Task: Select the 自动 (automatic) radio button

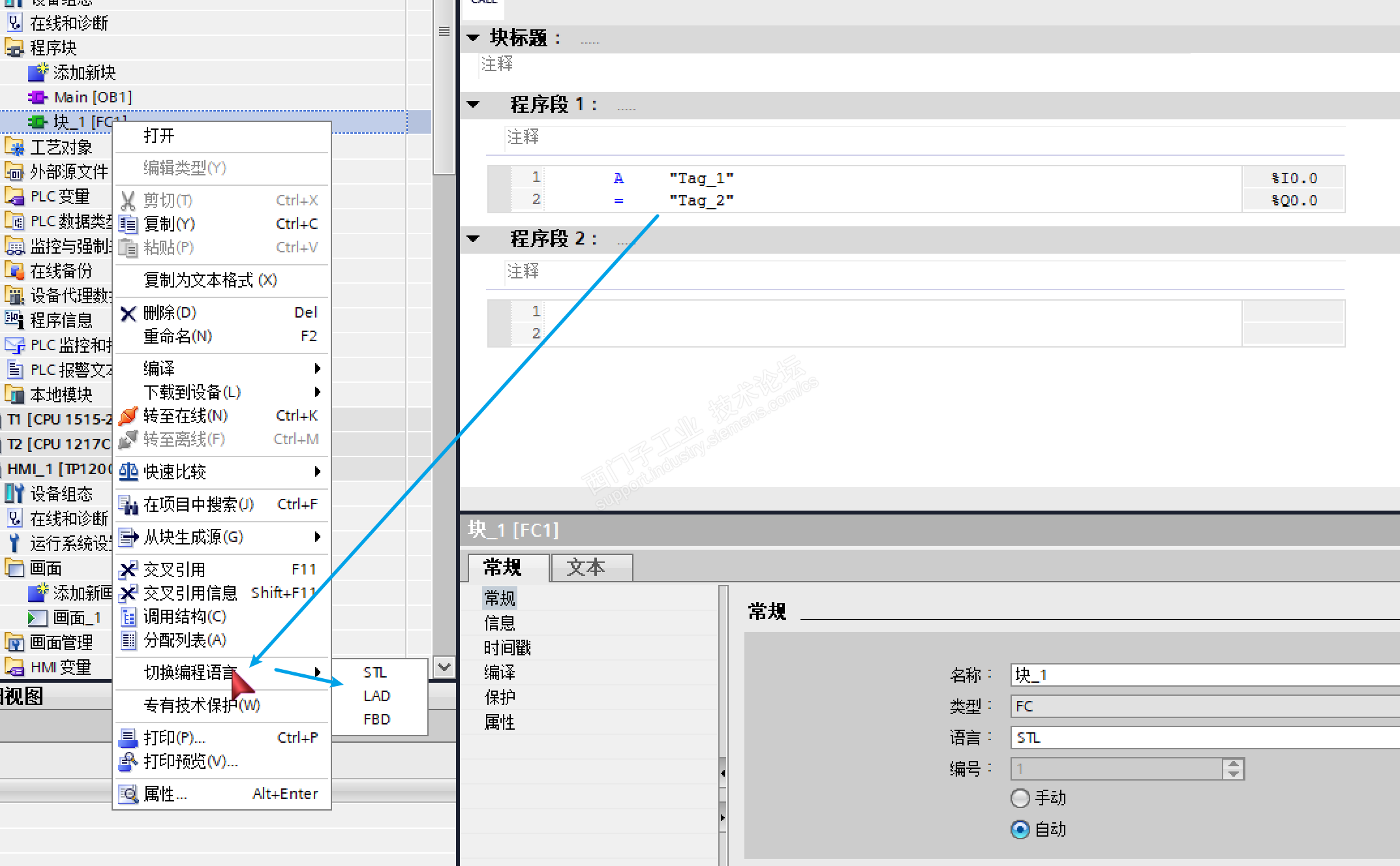Action: click(x=1020, y=829)
